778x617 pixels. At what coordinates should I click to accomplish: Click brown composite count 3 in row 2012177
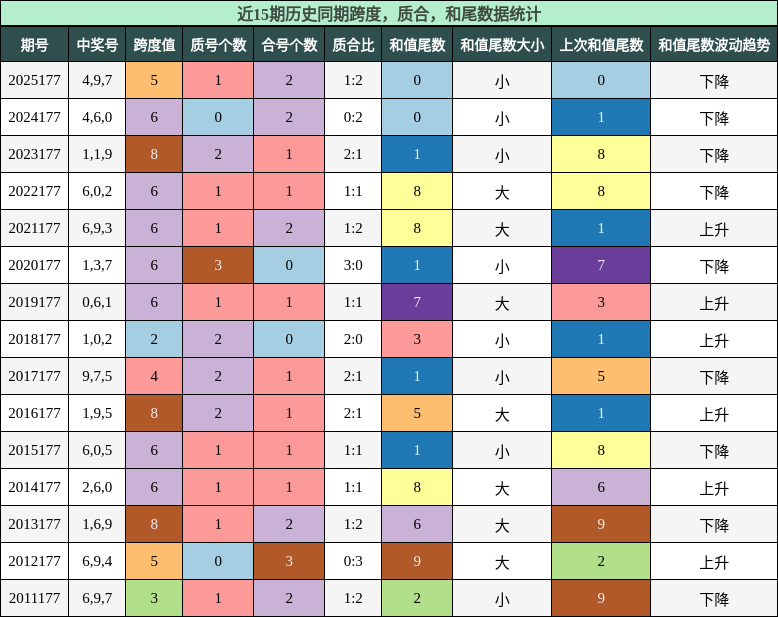(x=289, y=561)
